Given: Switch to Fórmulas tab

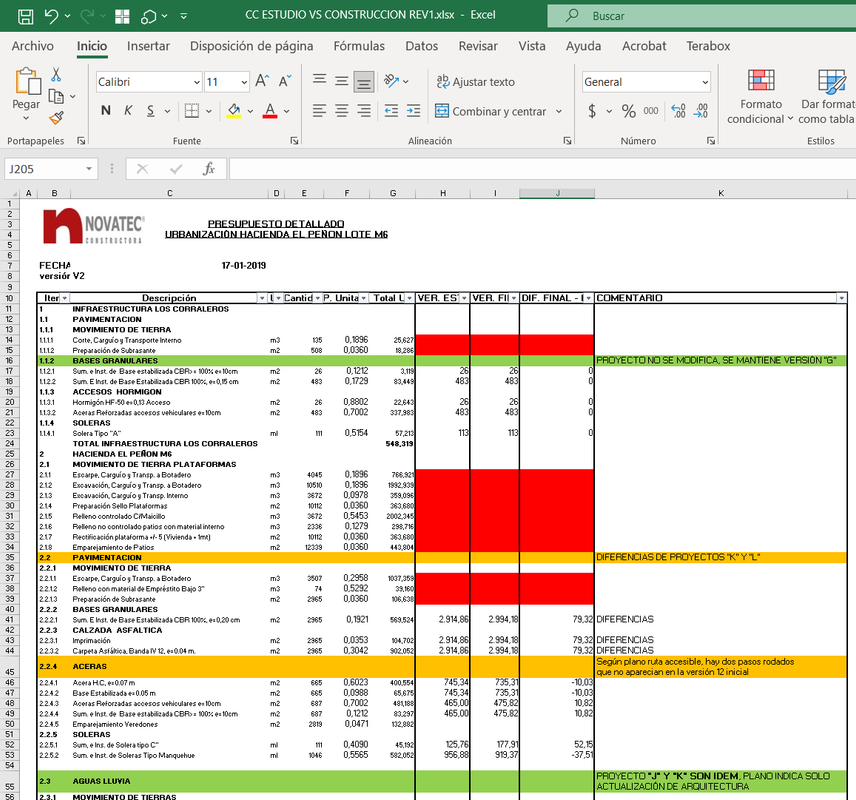Looking at the screenshot, I should [359, 46].
